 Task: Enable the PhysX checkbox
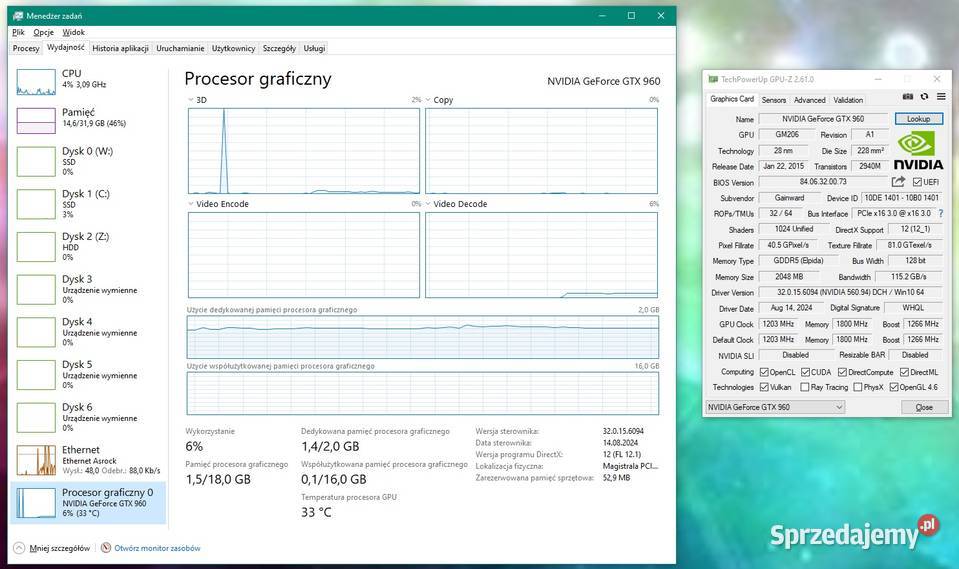tap(857, 387)
